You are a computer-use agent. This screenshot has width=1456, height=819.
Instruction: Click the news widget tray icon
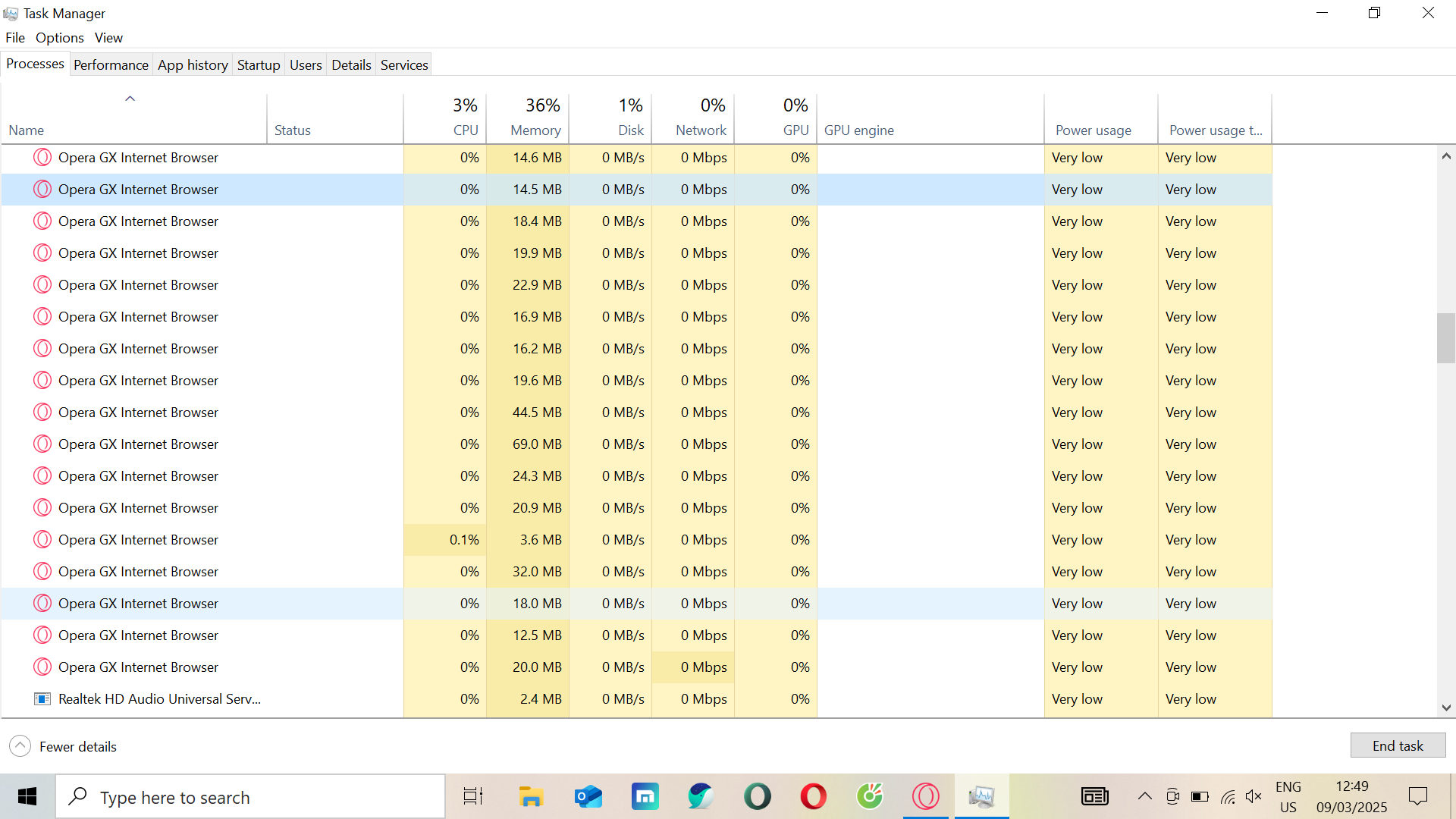coord(1094,796)
